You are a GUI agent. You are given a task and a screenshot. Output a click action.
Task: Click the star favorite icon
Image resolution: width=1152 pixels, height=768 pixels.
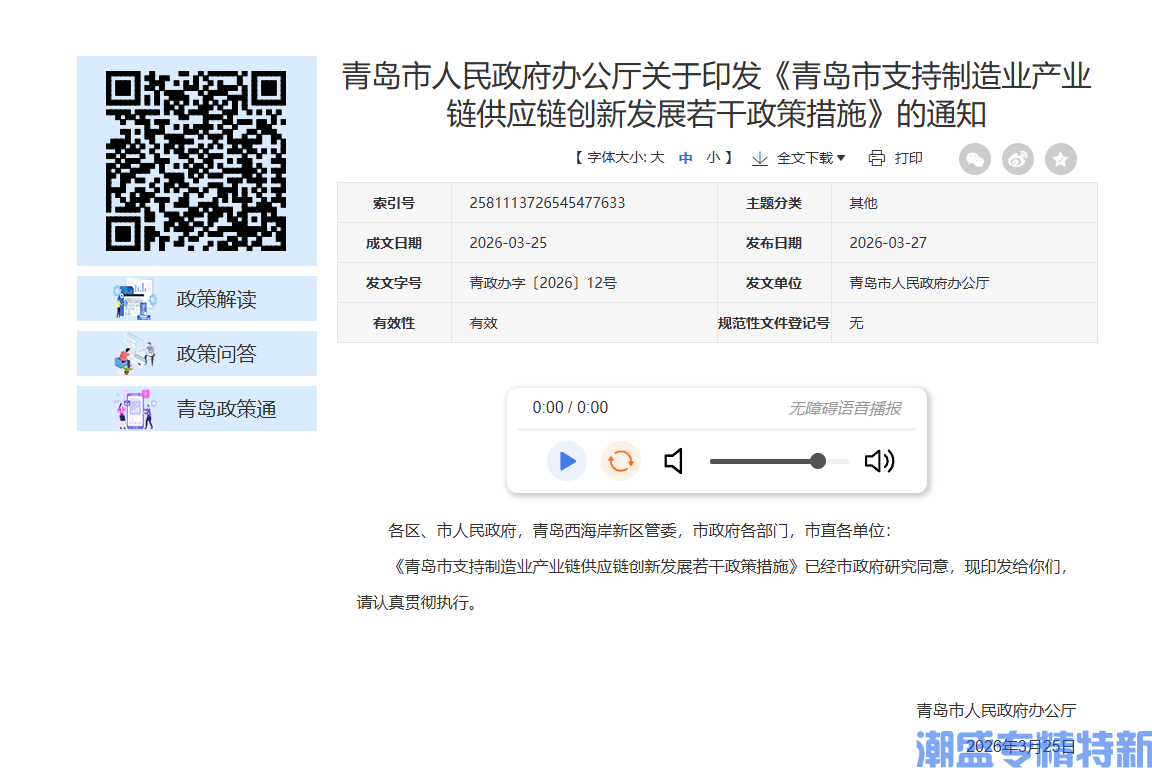click(x=1060, y=158)
